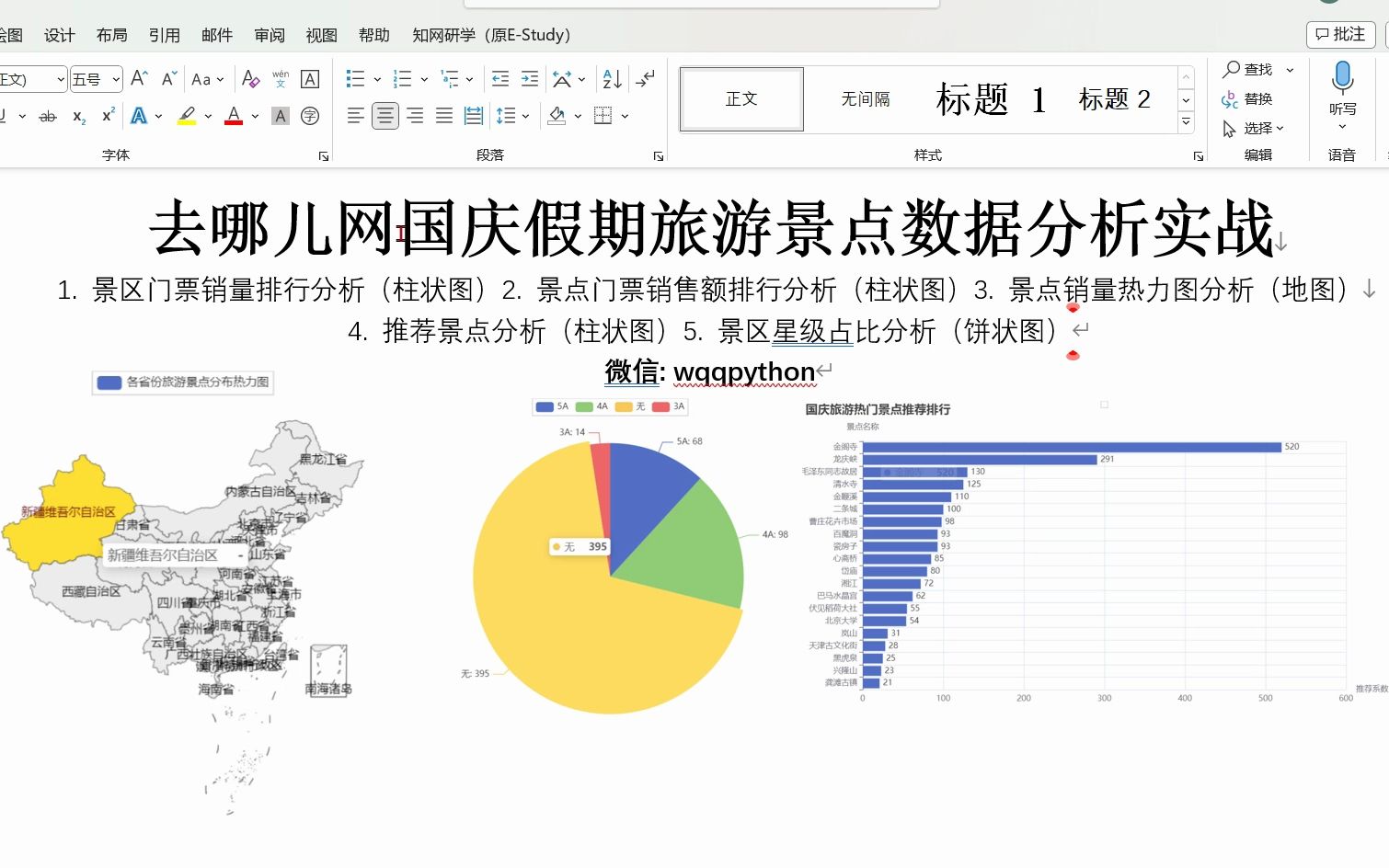Align text to the left
Image resolution: width=1389 pixels, height=868 pixels.
coord(355,116)
